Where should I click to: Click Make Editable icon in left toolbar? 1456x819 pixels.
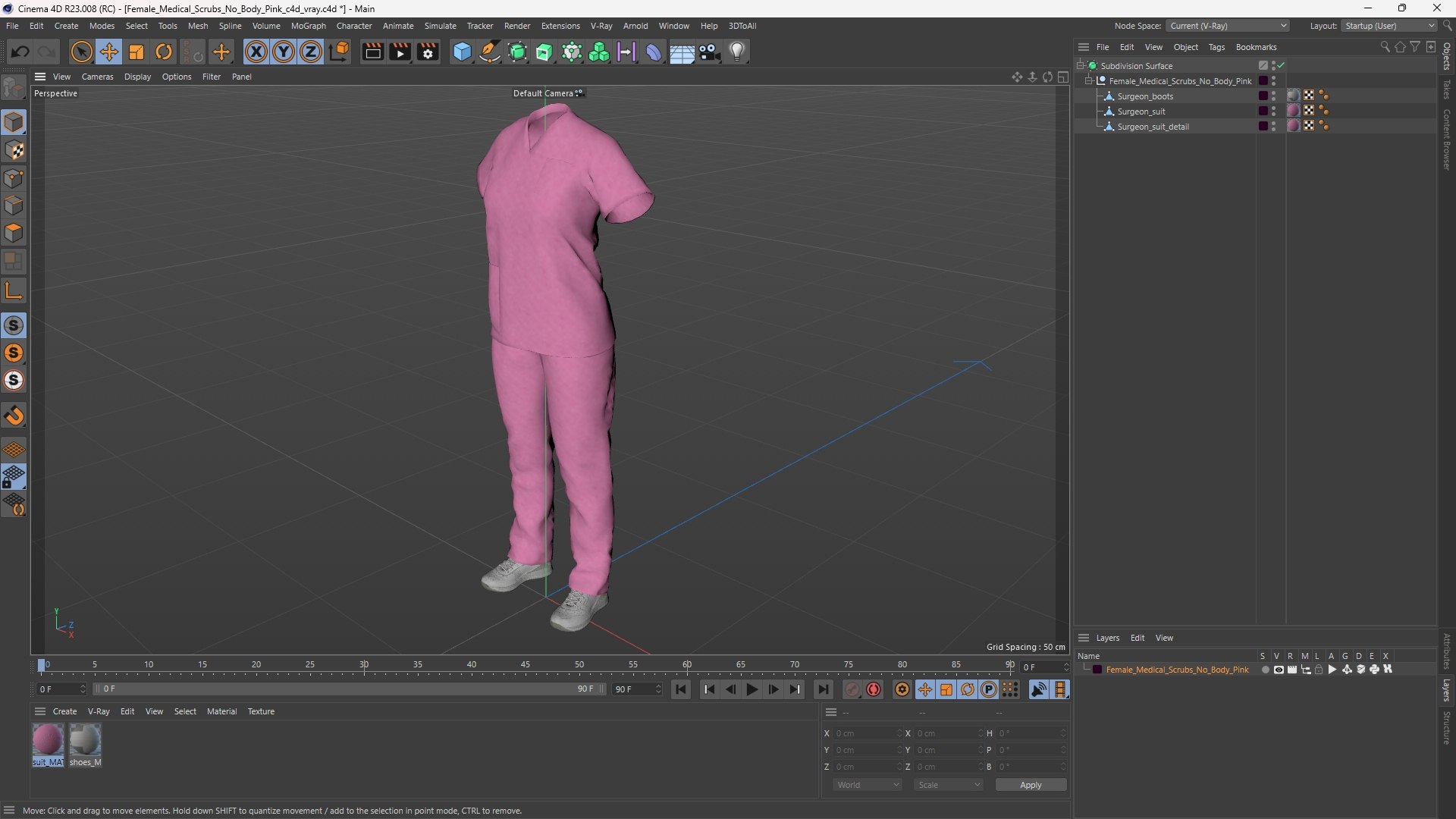(14, 88)
